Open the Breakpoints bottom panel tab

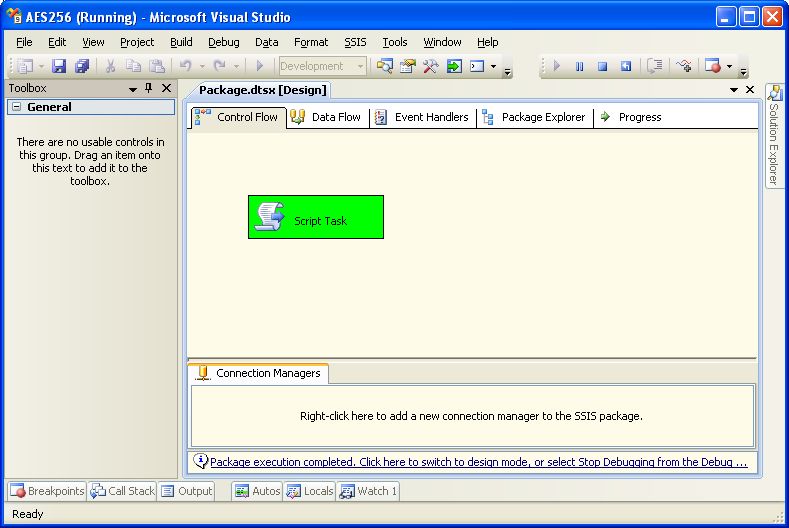(x=47, y=491)
